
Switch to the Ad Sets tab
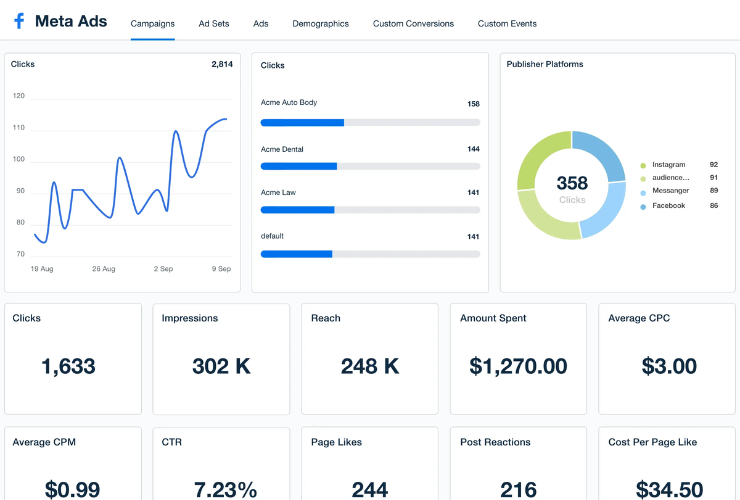click(214, 23)
